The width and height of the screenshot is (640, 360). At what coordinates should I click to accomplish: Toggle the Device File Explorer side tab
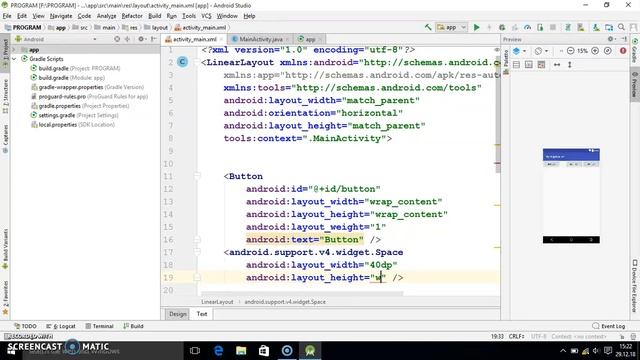tap(635, 286)
